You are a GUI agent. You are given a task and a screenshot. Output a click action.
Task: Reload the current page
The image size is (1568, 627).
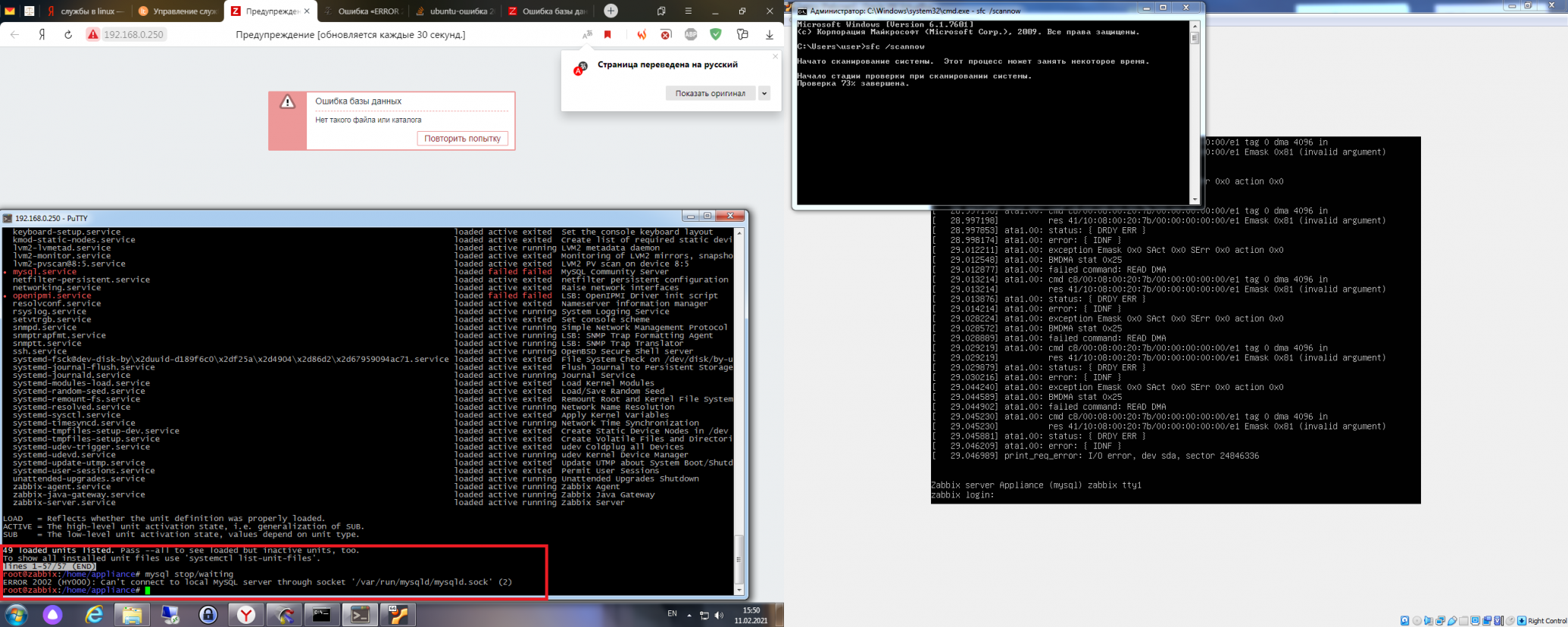coord(68,35)
